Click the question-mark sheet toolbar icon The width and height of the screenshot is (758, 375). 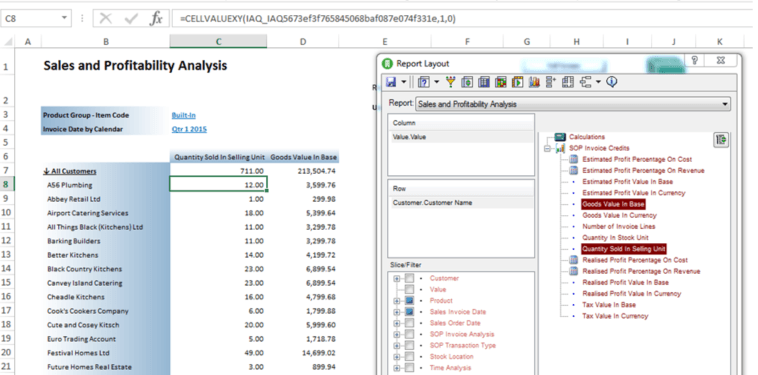pos(424,82)
